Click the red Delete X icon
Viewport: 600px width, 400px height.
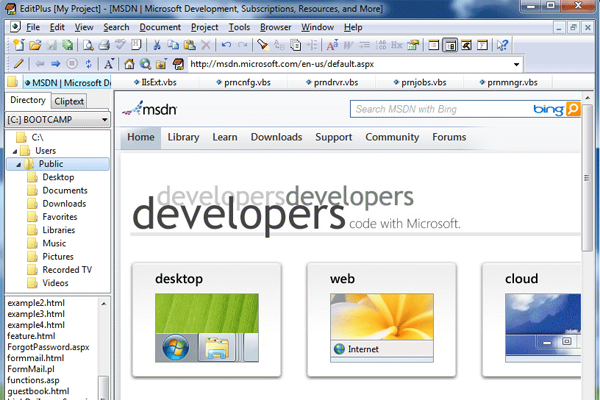click(206, 45)
